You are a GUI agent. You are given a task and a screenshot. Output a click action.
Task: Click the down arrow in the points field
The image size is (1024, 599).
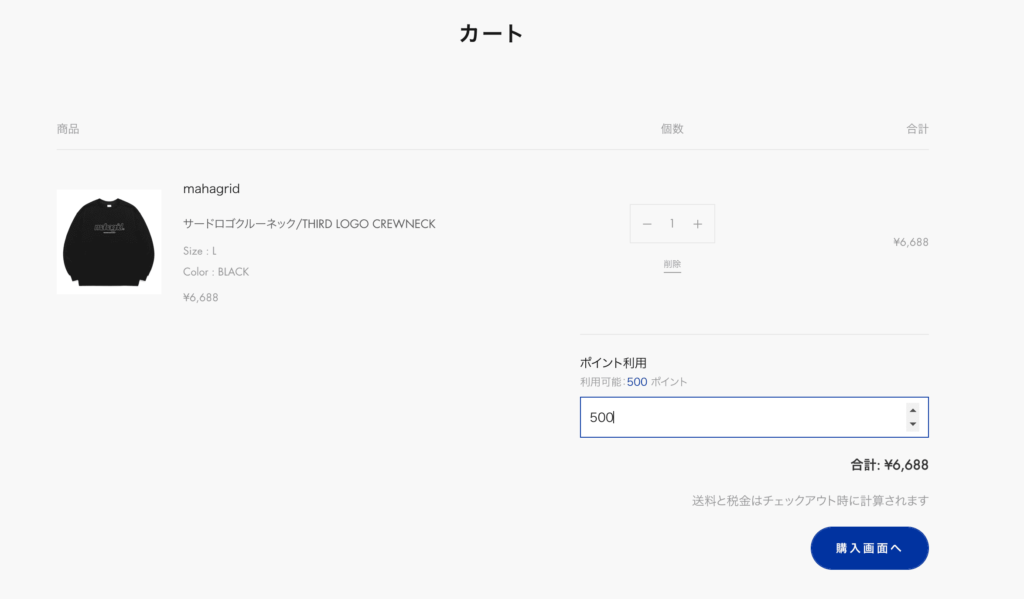tap(912, 425)
